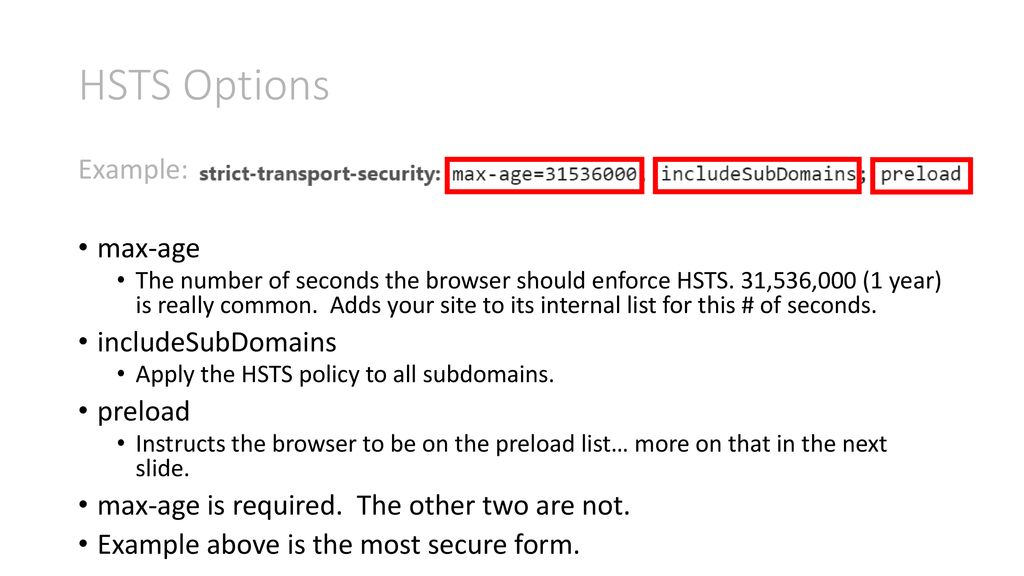This screenshot has height=576, width=1024.
Task: Select the max-age bullet heading
Action: [148, 249]
